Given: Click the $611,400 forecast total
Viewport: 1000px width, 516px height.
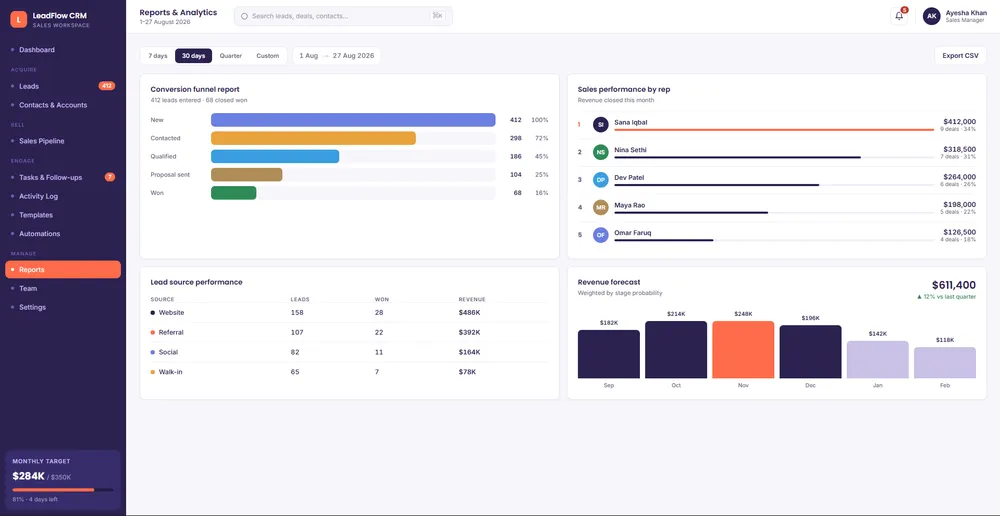Looking at the screenshot, I should 953,285.
